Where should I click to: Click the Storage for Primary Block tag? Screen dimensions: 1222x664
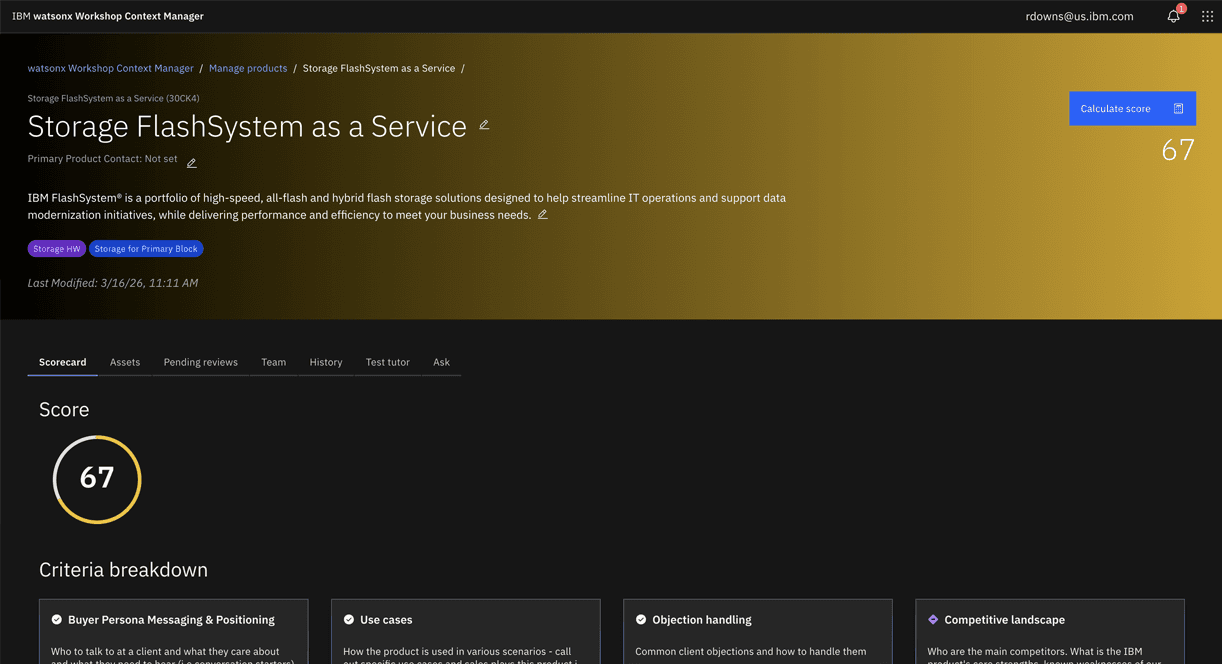click(x=146, y=249)
